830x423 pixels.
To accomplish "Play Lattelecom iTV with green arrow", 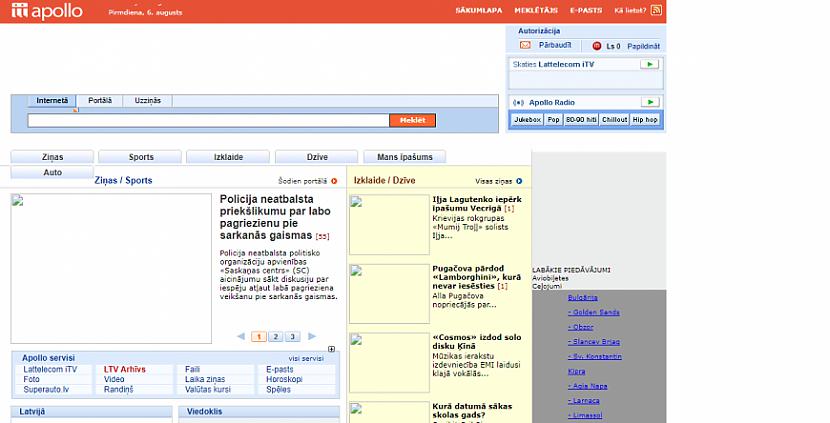I will (649, 64).
